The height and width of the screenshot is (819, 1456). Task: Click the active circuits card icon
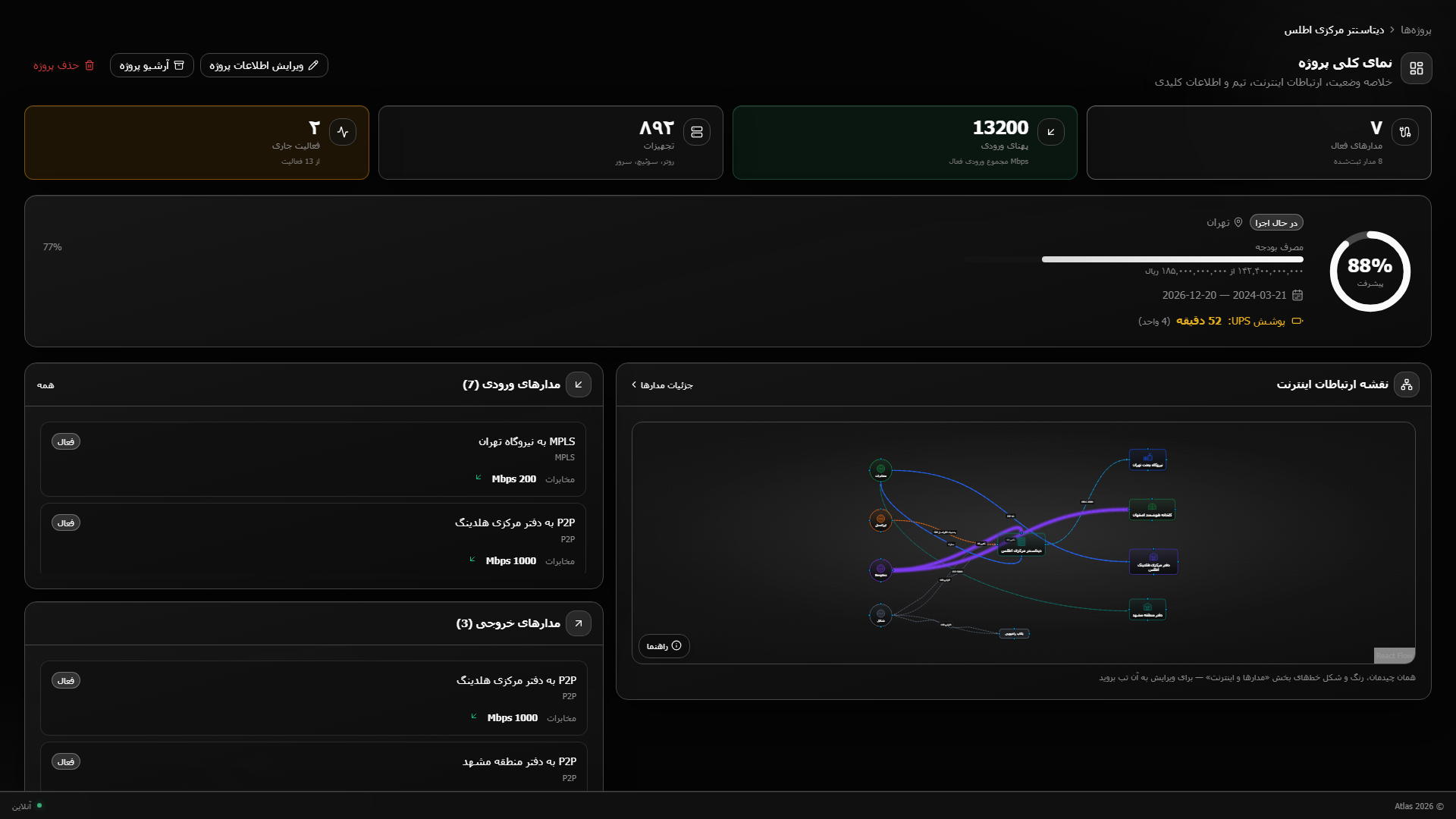[1405, 132]
